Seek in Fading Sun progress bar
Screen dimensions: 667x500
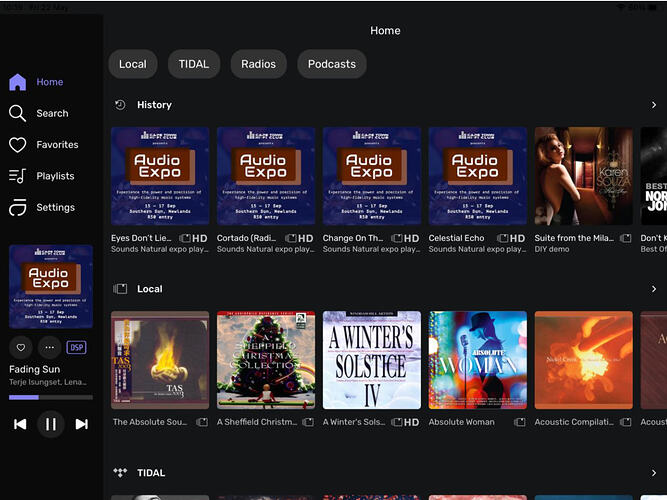[51, 397]
